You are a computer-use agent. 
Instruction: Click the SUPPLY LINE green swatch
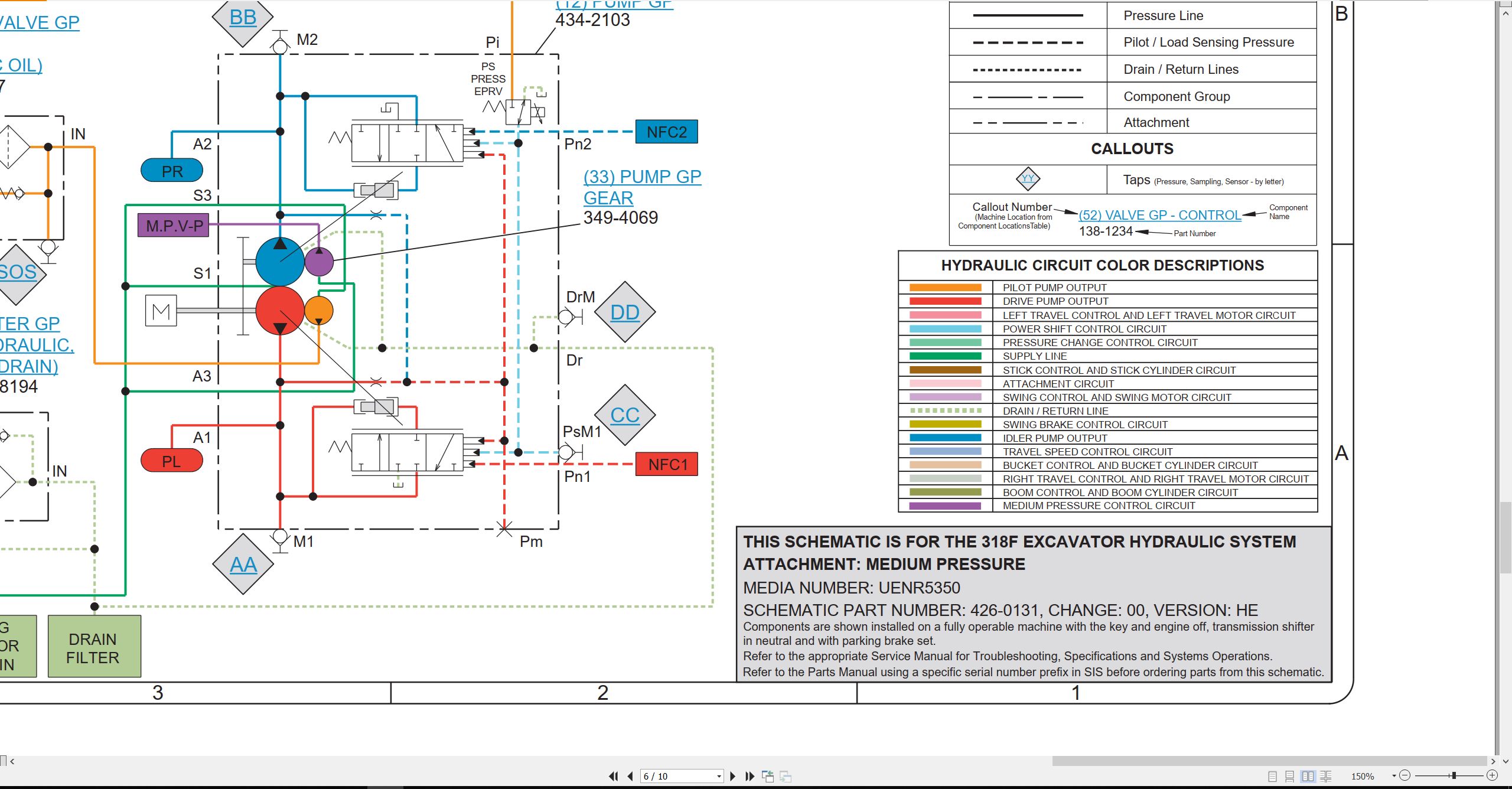(x=946, y=356)
